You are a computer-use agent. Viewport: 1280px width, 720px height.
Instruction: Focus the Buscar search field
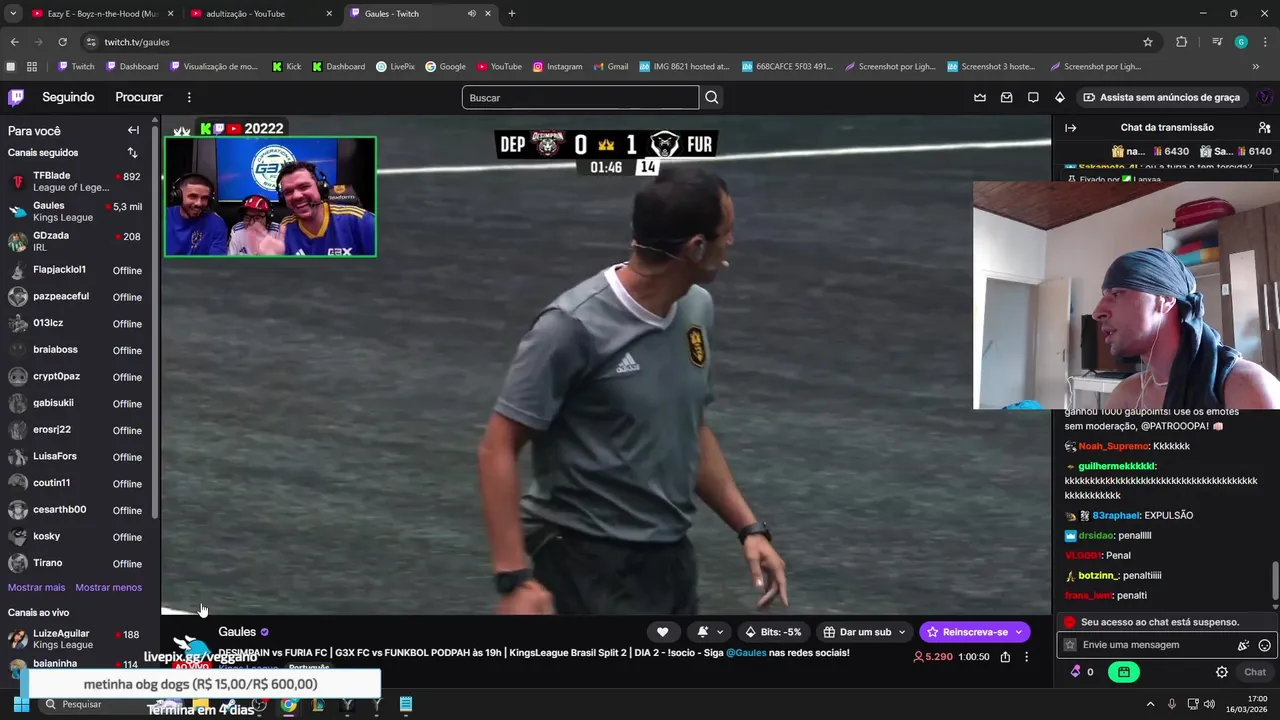(x=580, y=97)
